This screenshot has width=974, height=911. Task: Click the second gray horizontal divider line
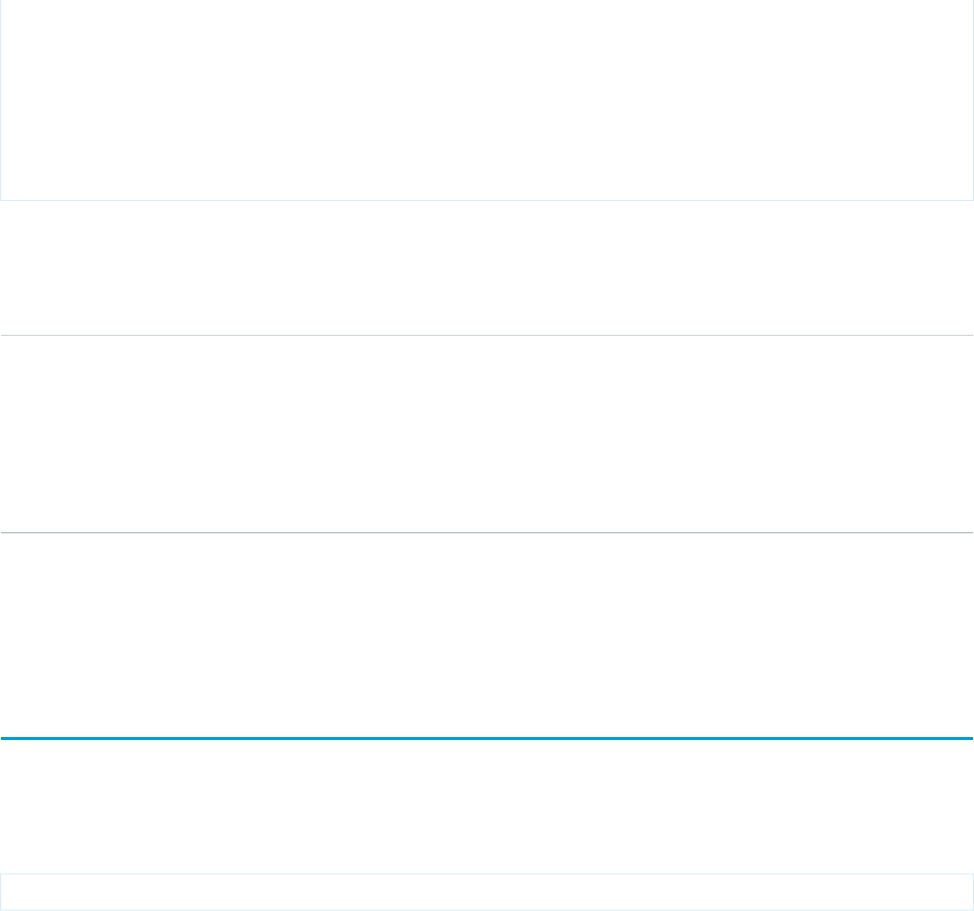(487, 533)
